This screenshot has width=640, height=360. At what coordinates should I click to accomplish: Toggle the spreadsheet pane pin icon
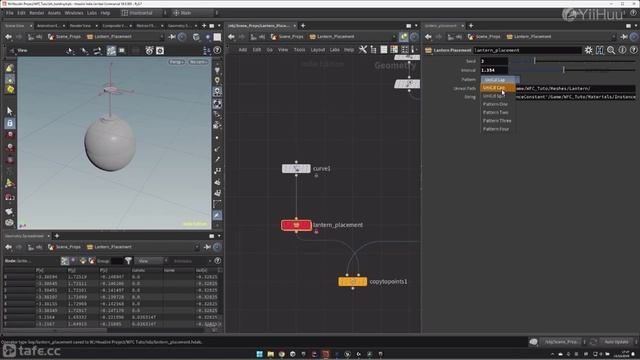click(x=207, y=247)
